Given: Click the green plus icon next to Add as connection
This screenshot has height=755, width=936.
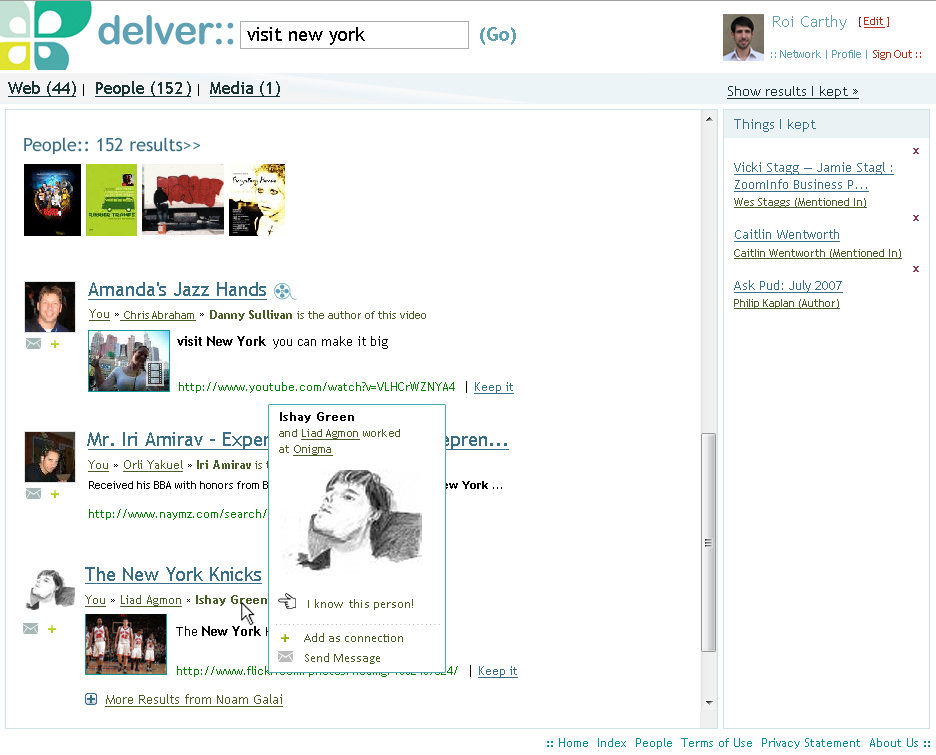Looking at the screenshot, I should [285, 638].
